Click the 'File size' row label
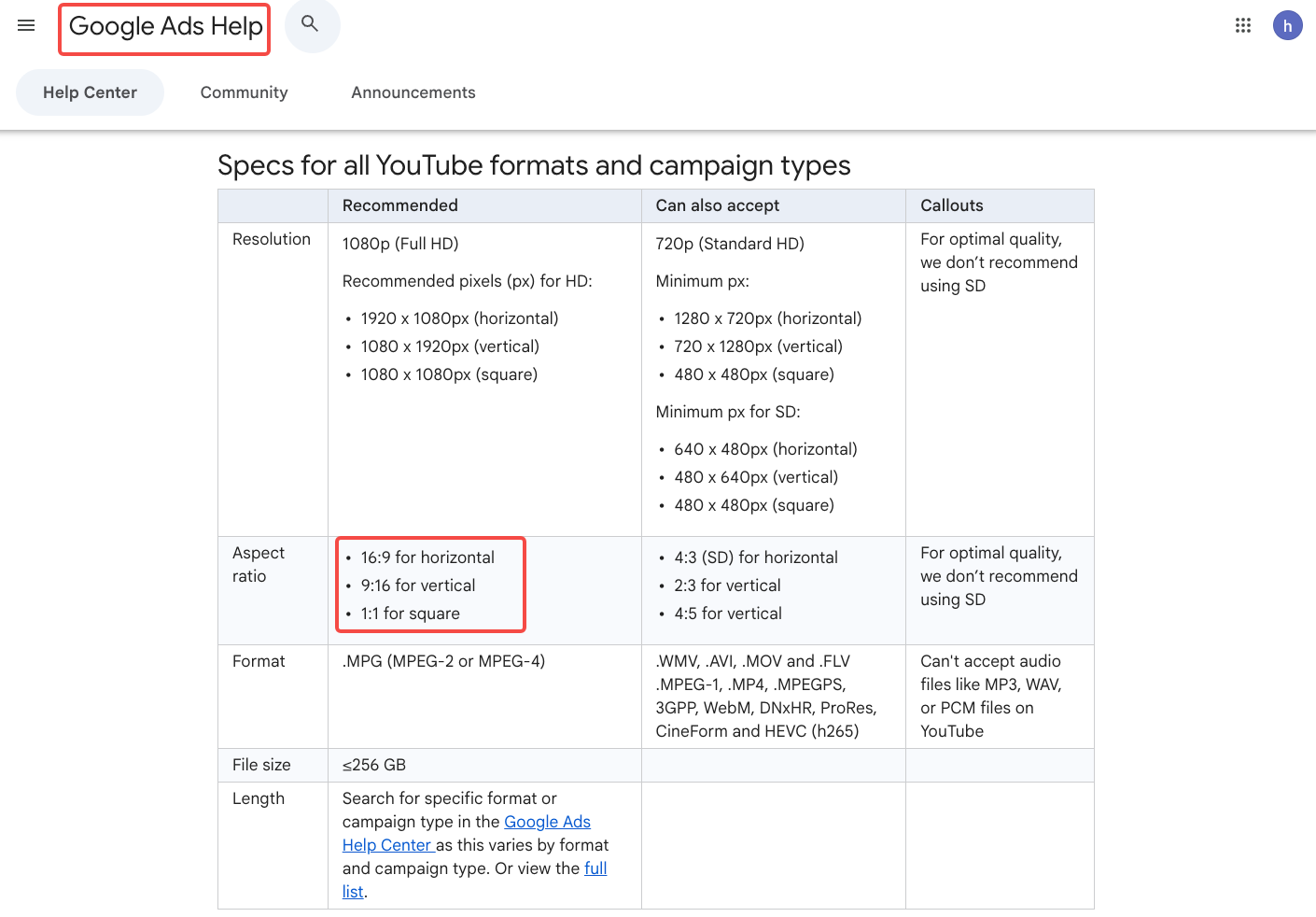This screenshot has height=917, width=1316. pyautogui.click(x=261, y=765)
